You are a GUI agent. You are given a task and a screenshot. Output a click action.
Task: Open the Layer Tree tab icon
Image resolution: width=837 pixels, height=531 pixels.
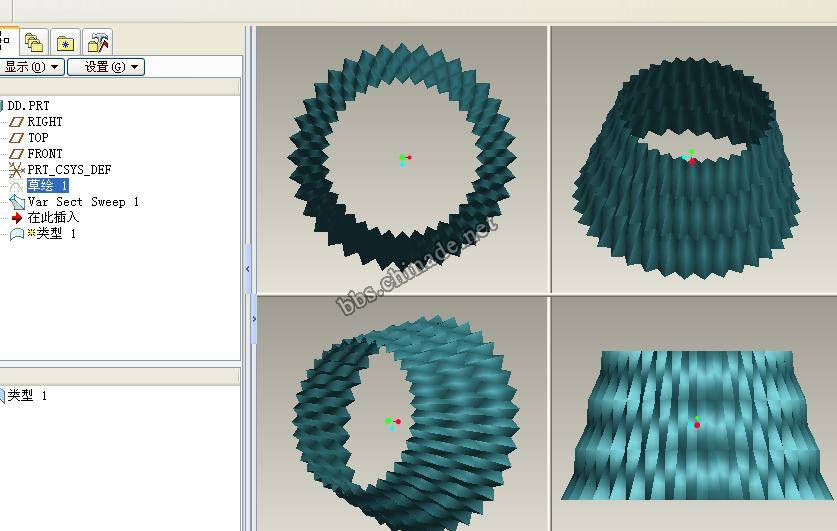click(34, 42)
